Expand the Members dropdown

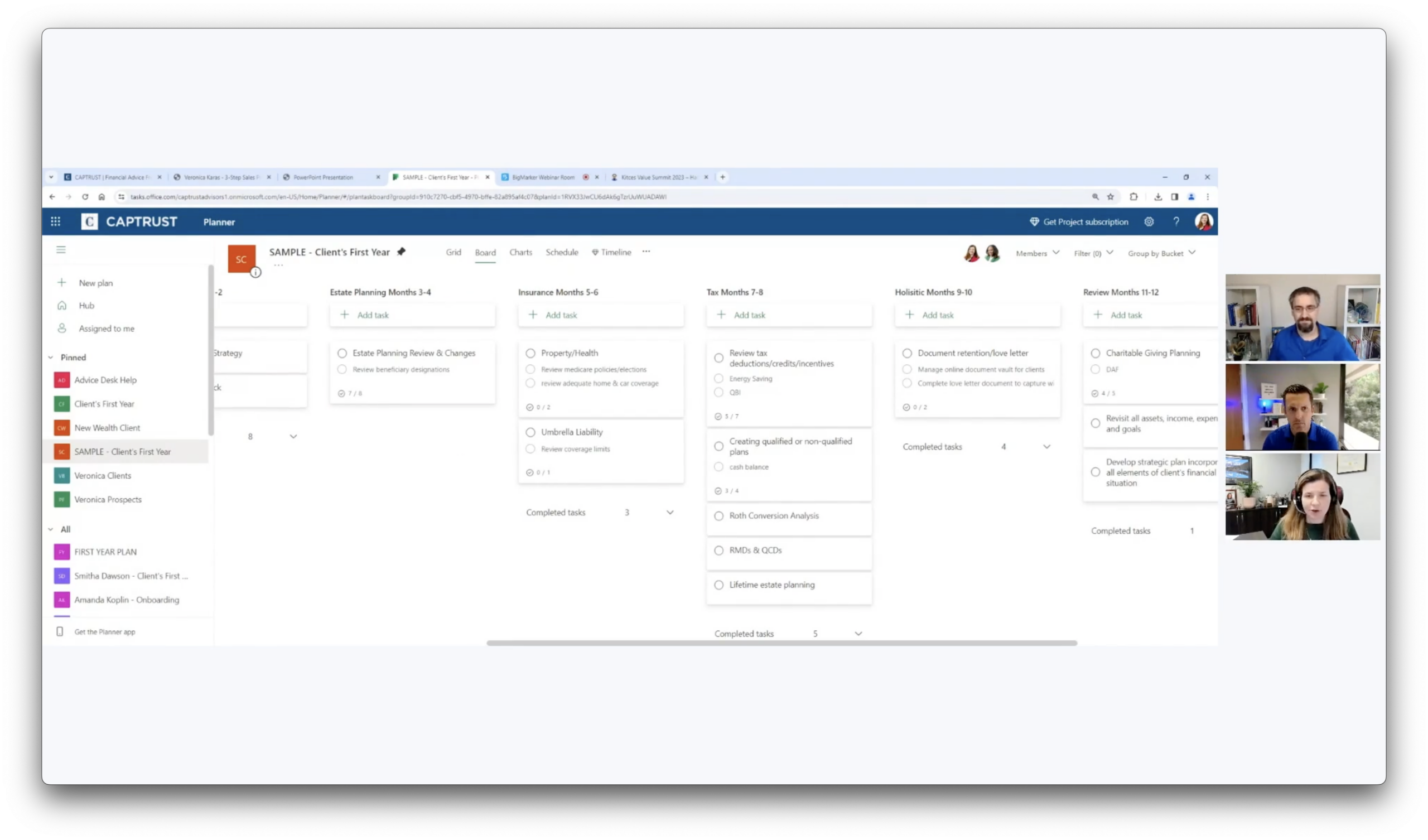(1037, 253)
